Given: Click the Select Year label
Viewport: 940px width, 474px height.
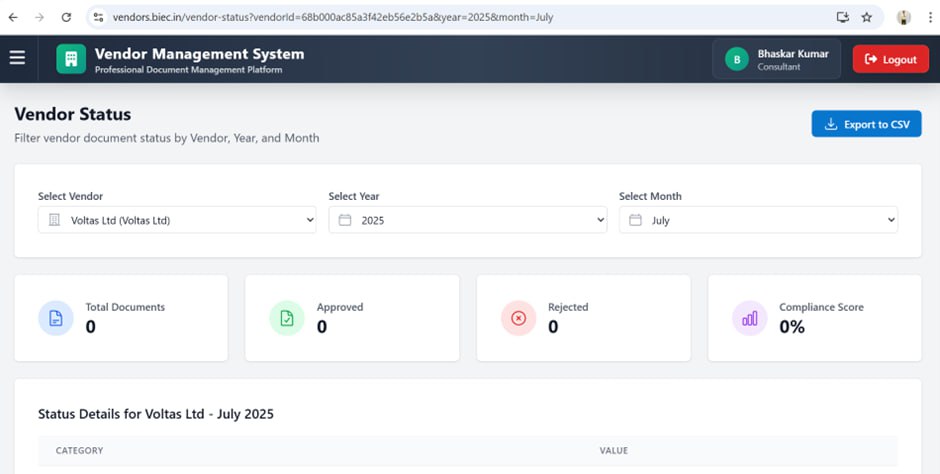Looking at the screenshot, I should pyautogui.click(x=354, y=196).
